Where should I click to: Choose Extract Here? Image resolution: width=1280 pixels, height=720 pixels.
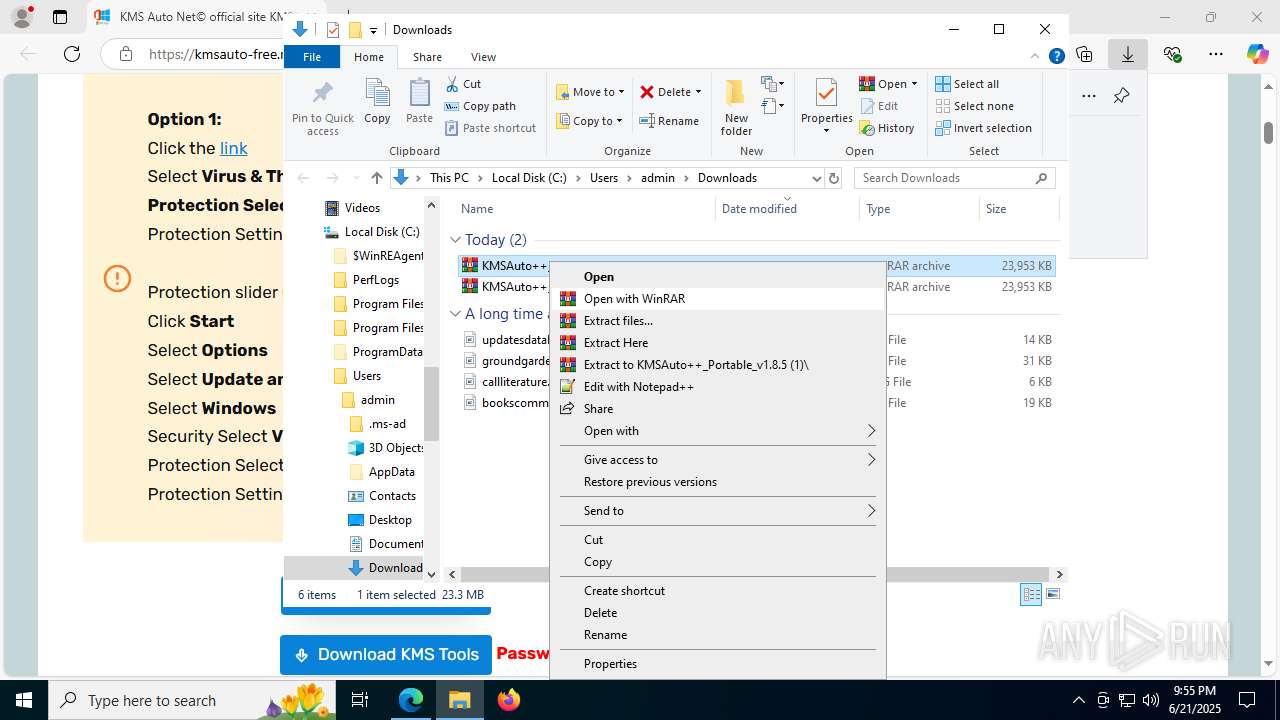718,343
